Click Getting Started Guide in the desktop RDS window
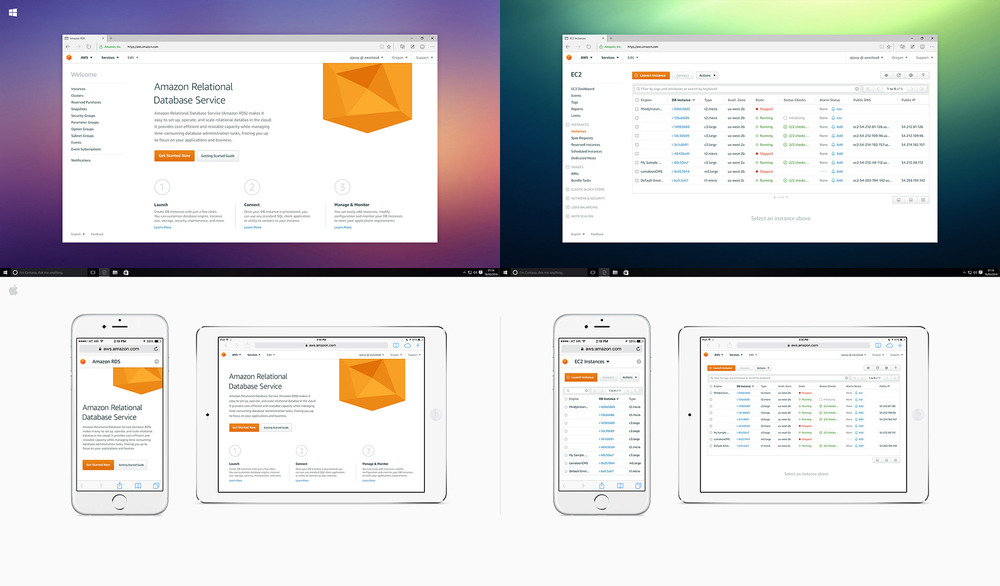The height and width of the screenshot is (586, 1000). 218,156
